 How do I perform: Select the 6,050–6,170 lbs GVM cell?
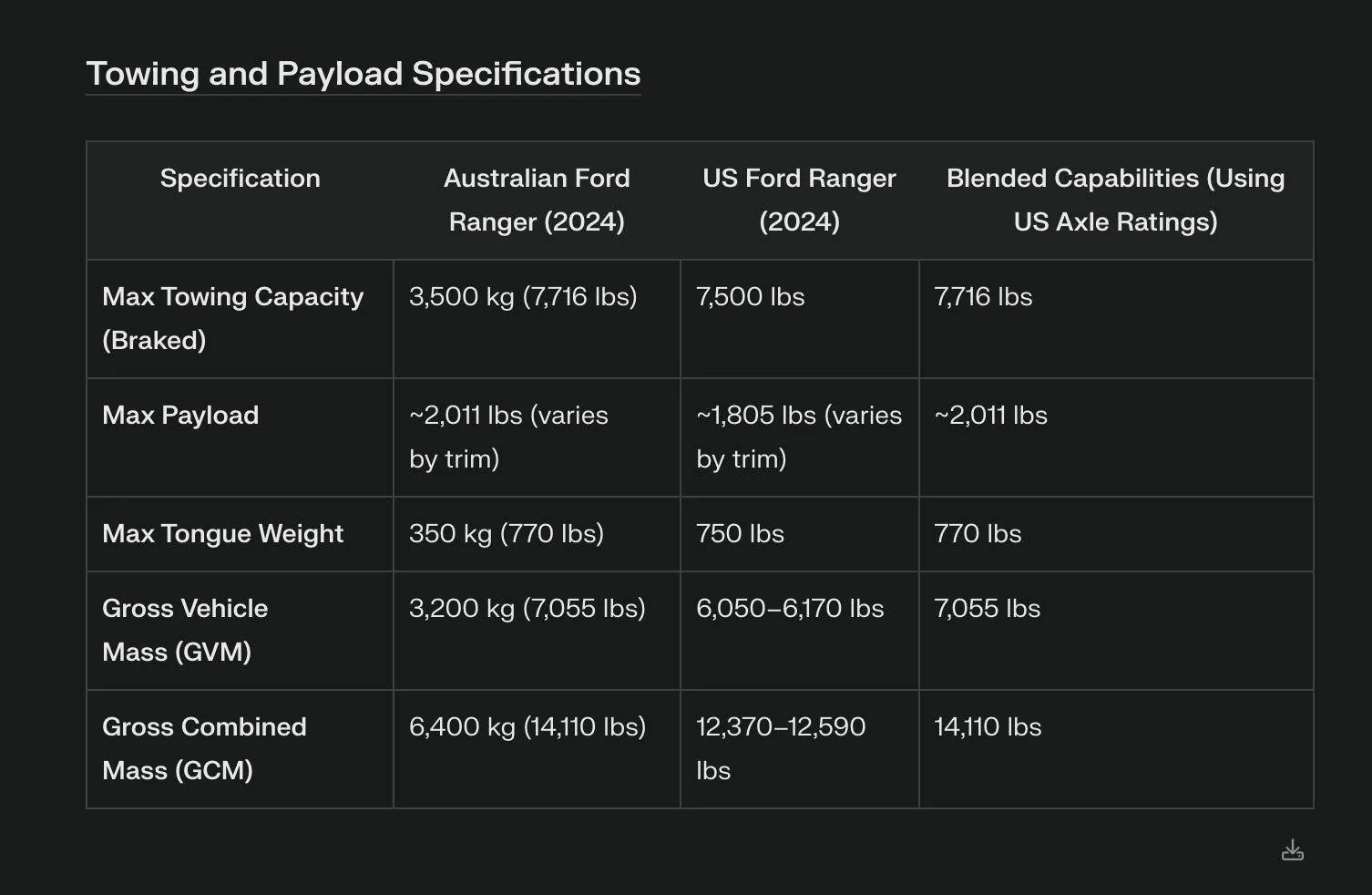pos(790,609)
